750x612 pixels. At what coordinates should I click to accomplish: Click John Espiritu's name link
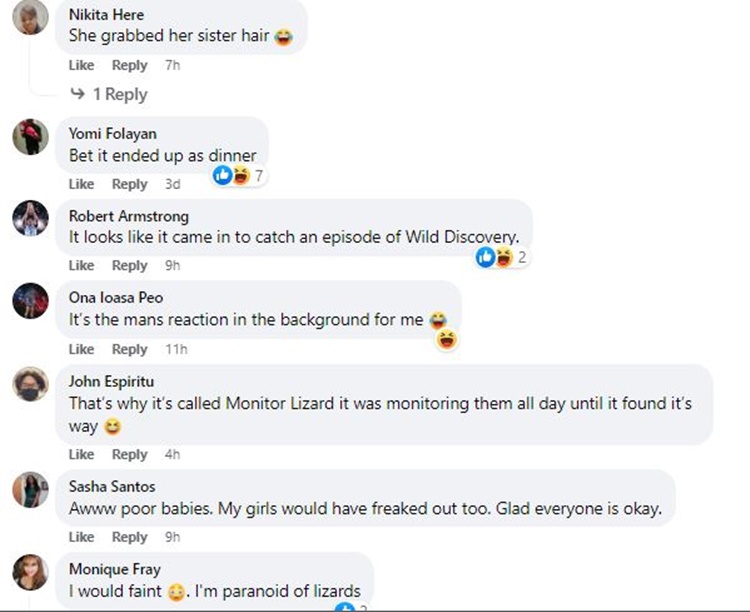pyautogui.click(x=111, y=381)
